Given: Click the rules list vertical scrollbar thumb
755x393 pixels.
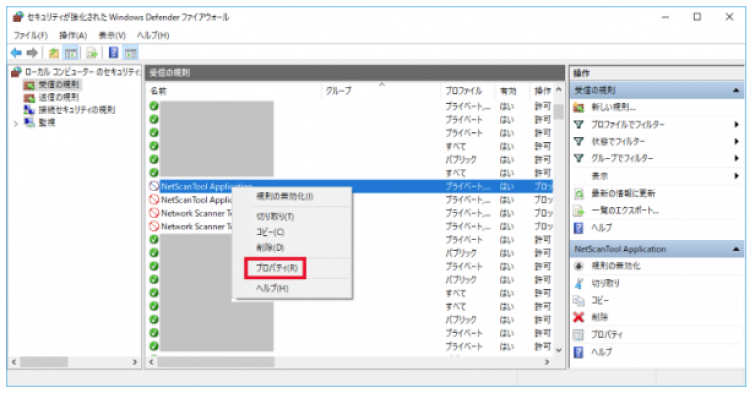Looking at the screenshot, I should click(x=559, y=111).
